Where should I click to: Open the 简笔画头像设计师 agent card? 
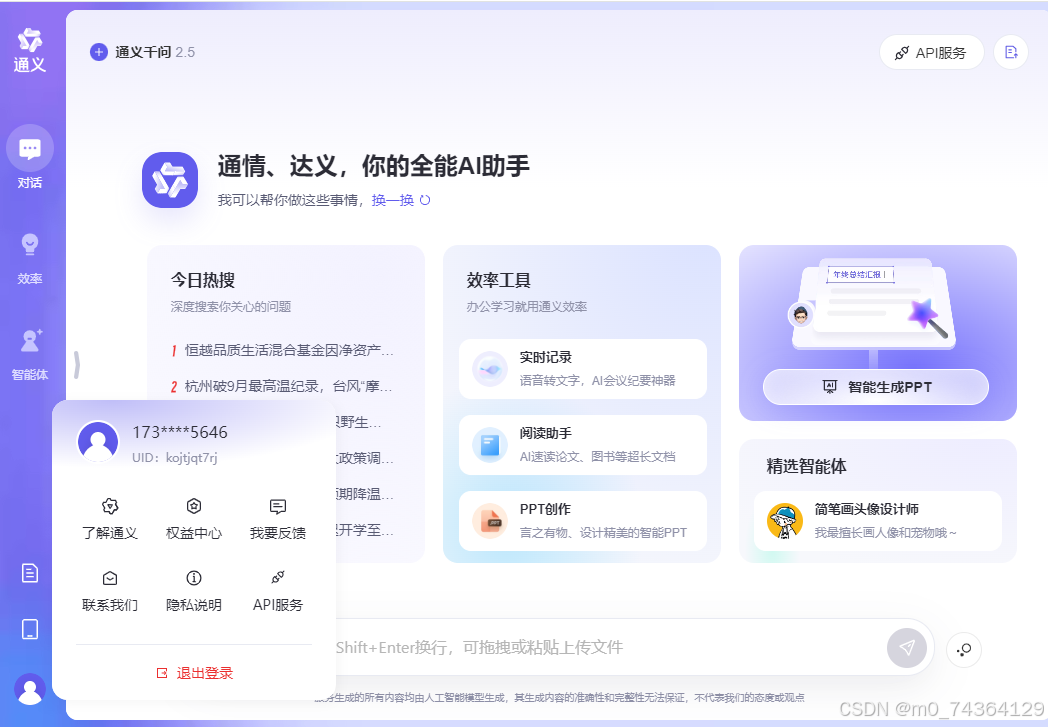[878, 521]
